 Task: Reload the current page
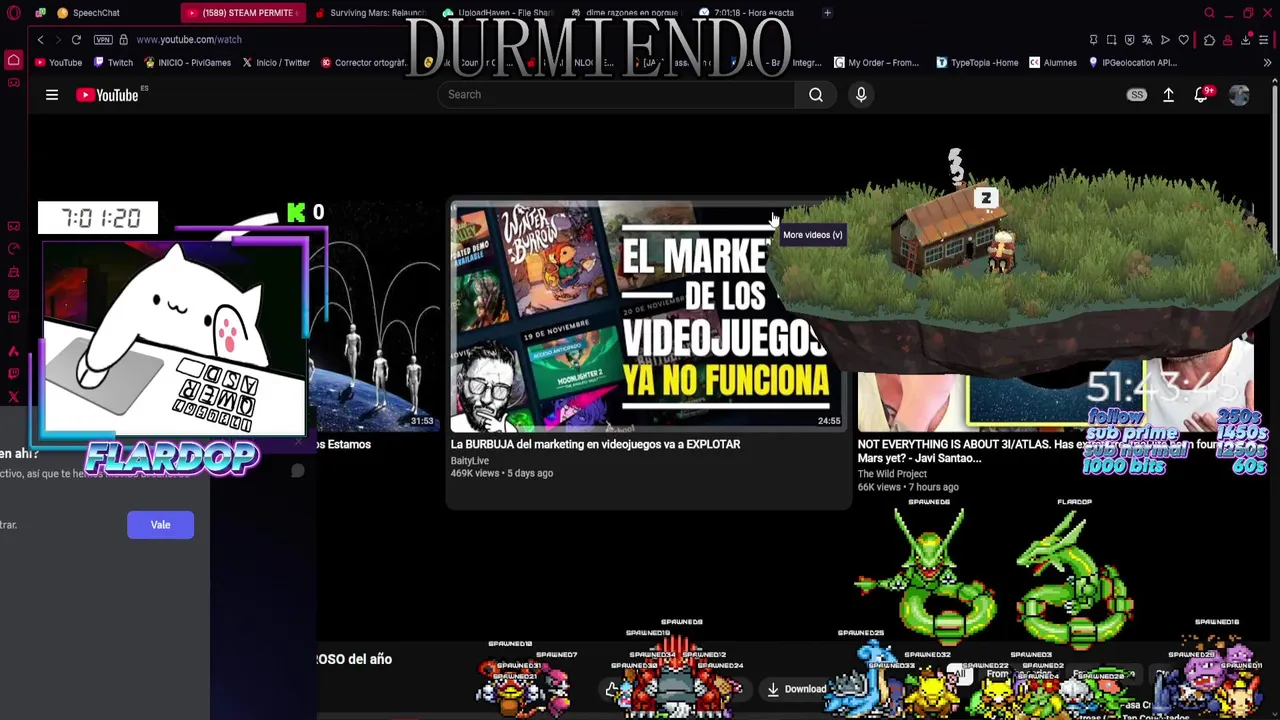76,39
